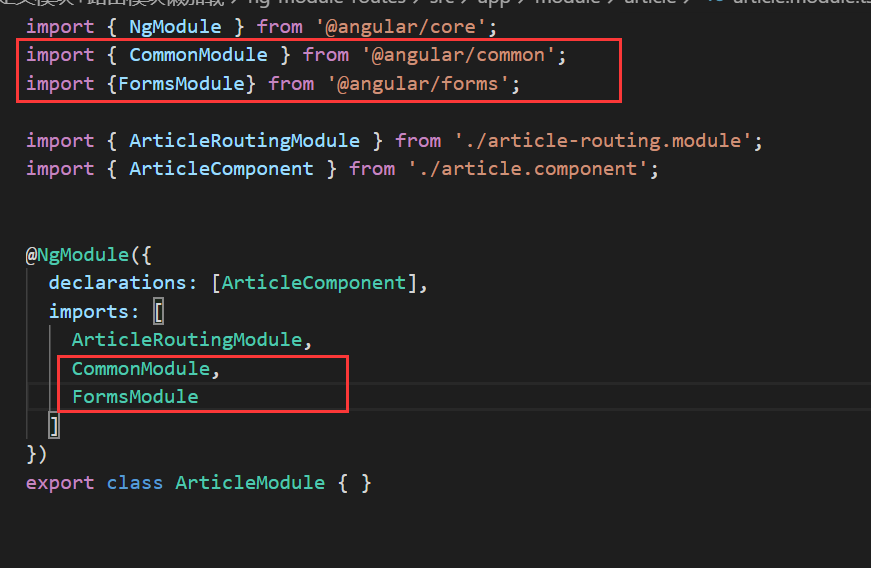Click the './article-routing.module' path string
The image size is (871, 568).
coord(603,141)
